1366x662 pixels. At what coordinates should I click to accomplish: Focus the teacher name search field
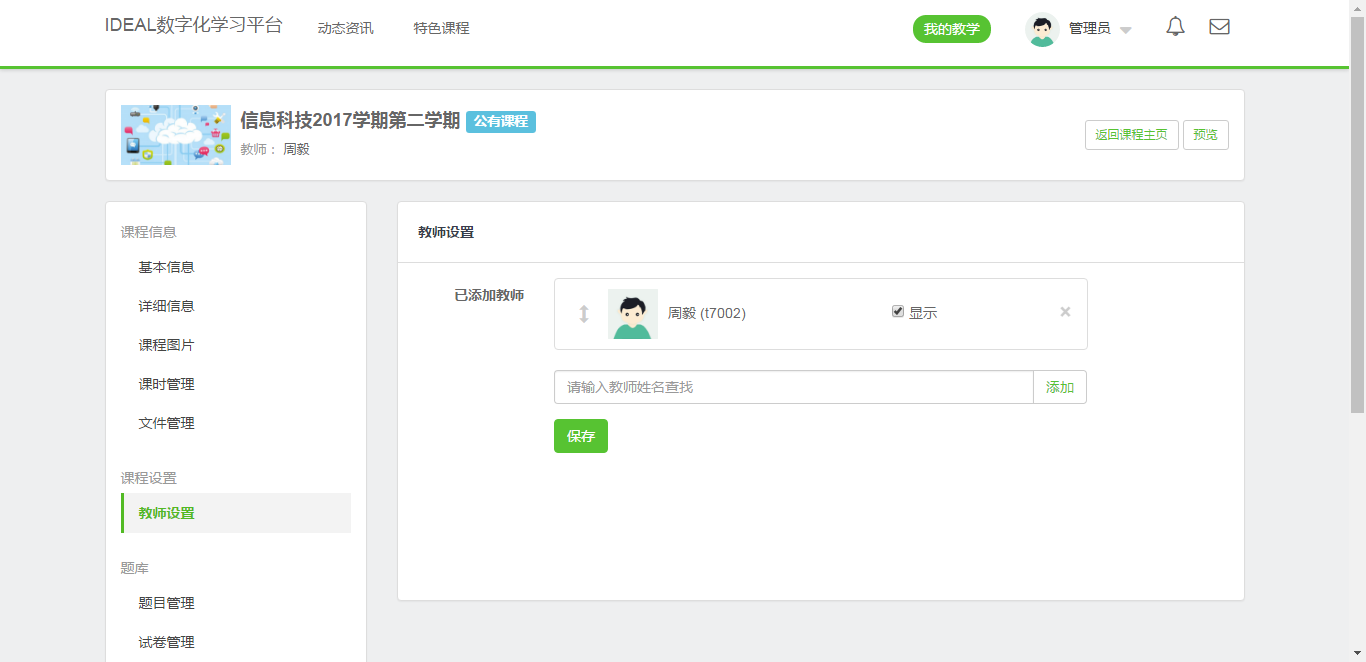(793, 387)
